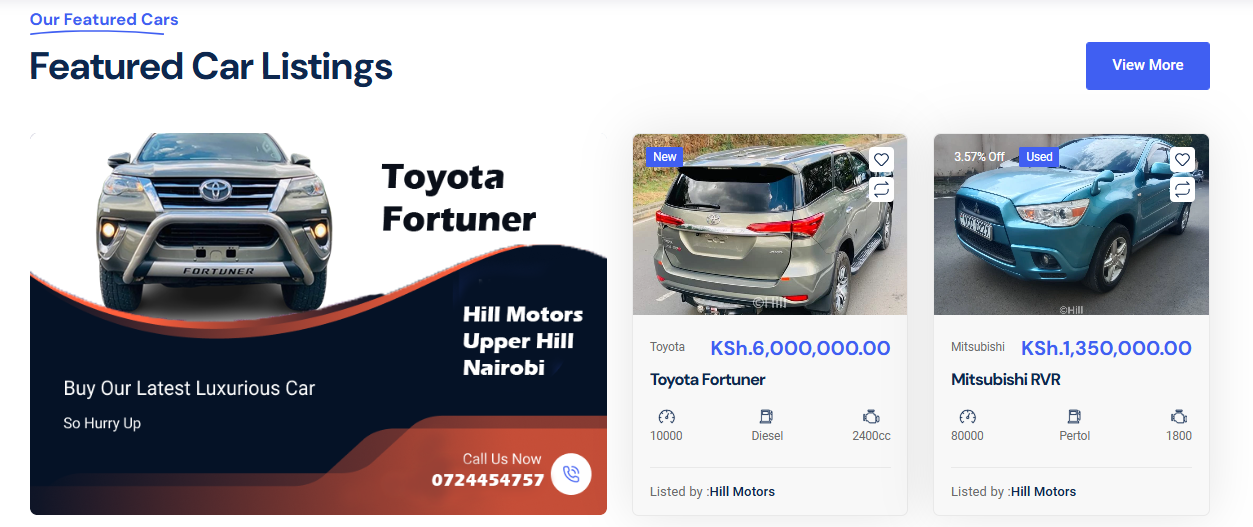
Task: Open the Mitsubishi RVR listing title
Action: click(1006, 380)
